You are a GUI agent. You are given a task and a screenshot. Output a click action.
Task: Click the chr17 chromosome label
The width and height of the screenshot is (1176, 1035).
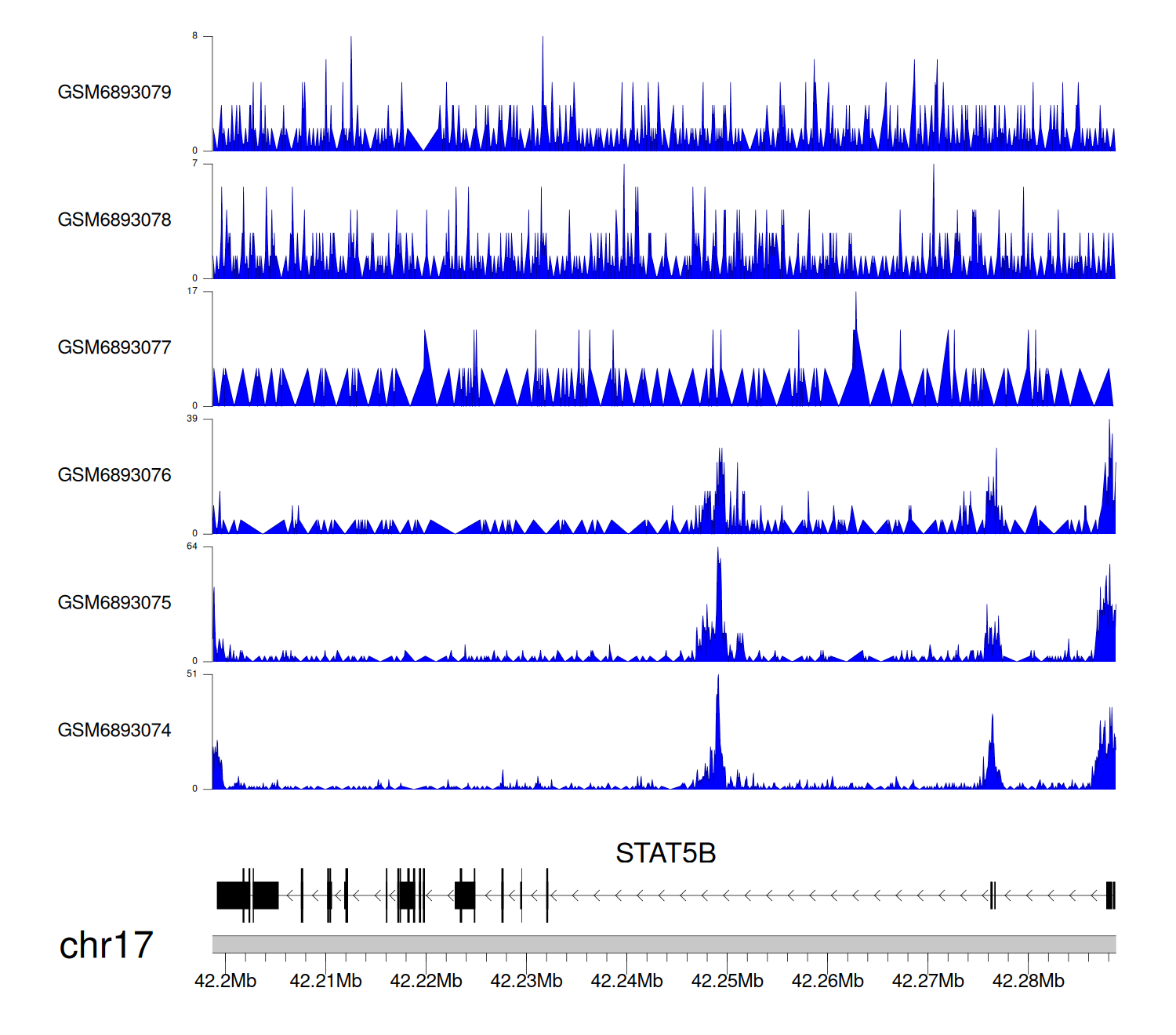(x=106, y=946)
